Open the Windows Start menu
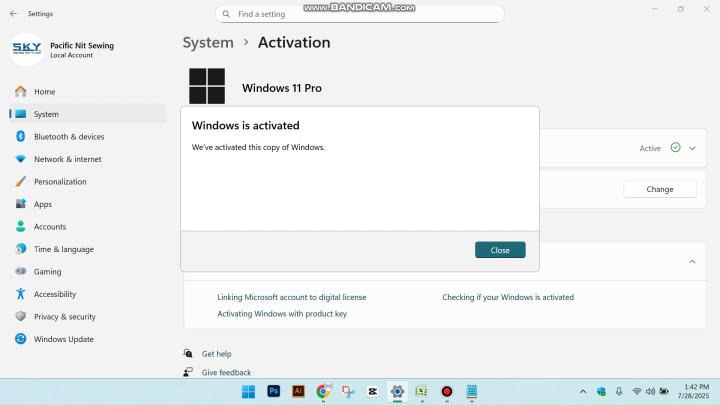 click(x=248, y=392)
